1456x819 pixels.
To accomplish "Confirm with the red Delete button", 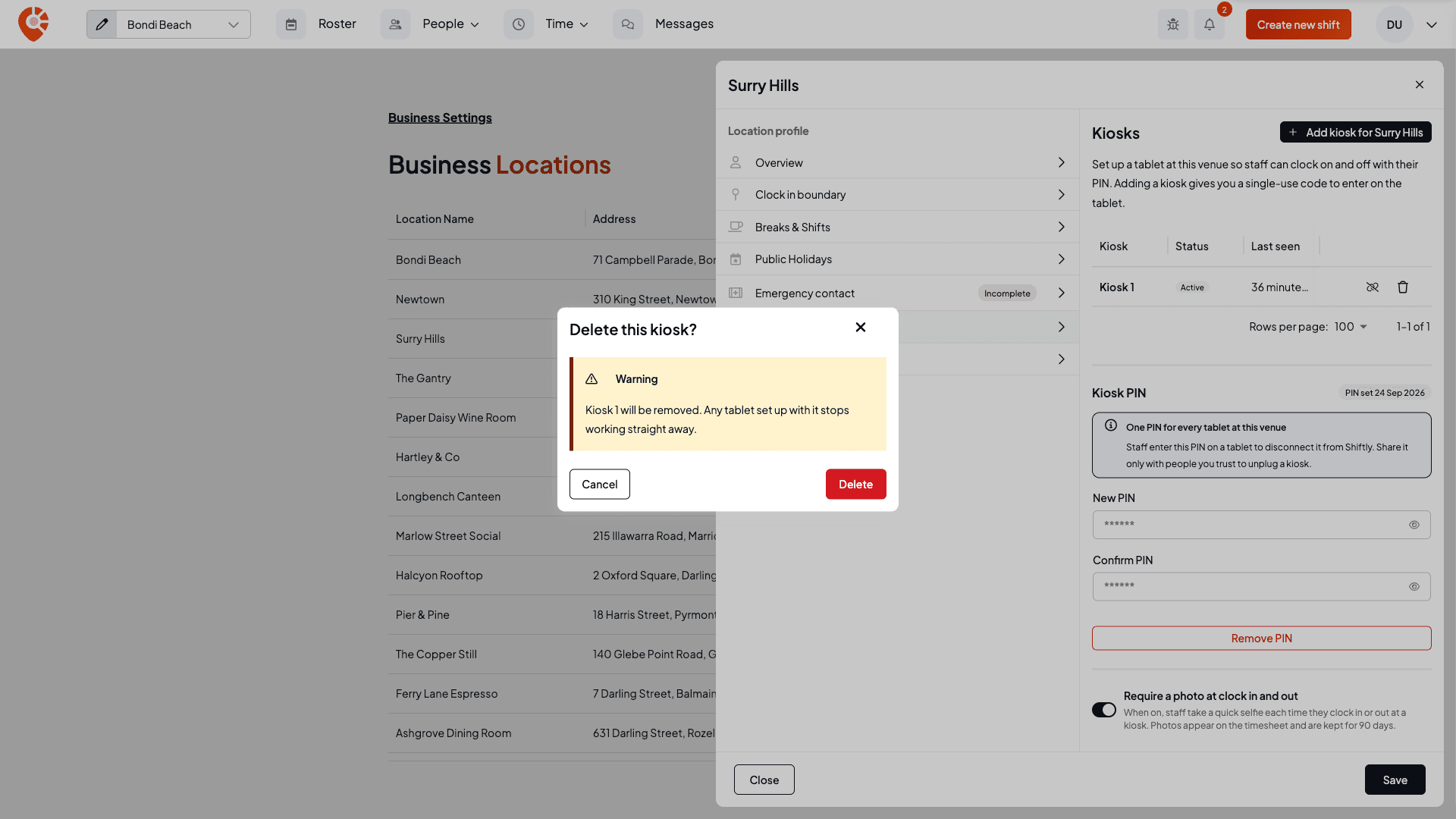I will click(x=855, y=485).
